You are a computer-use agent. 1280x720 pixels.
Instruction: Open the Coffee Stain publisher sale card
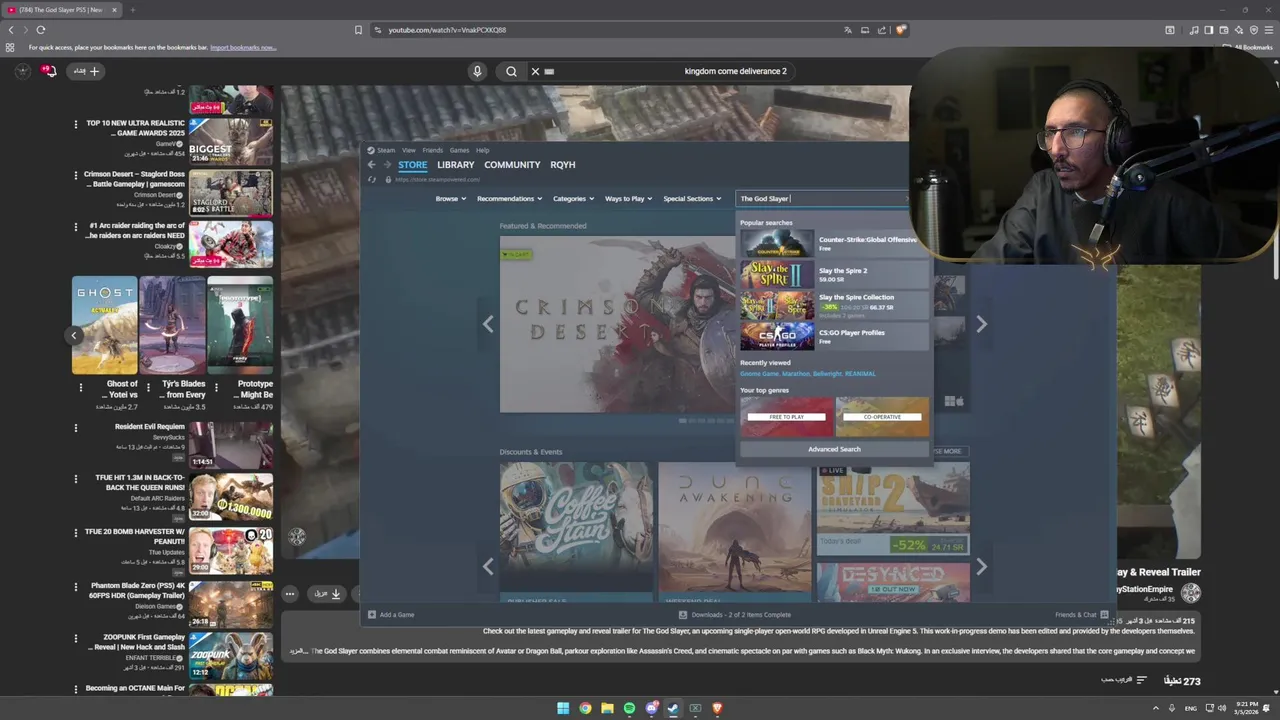tap(576, 532)
